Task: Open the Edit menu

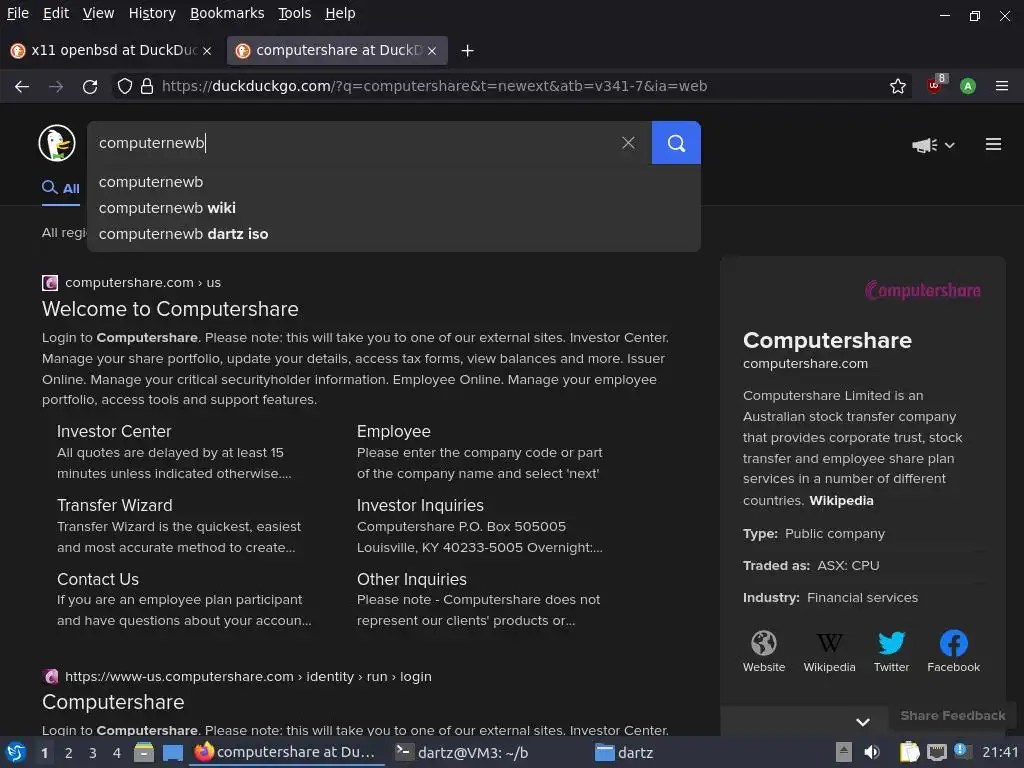Action: pyautogui.click(x=56, y=13)
